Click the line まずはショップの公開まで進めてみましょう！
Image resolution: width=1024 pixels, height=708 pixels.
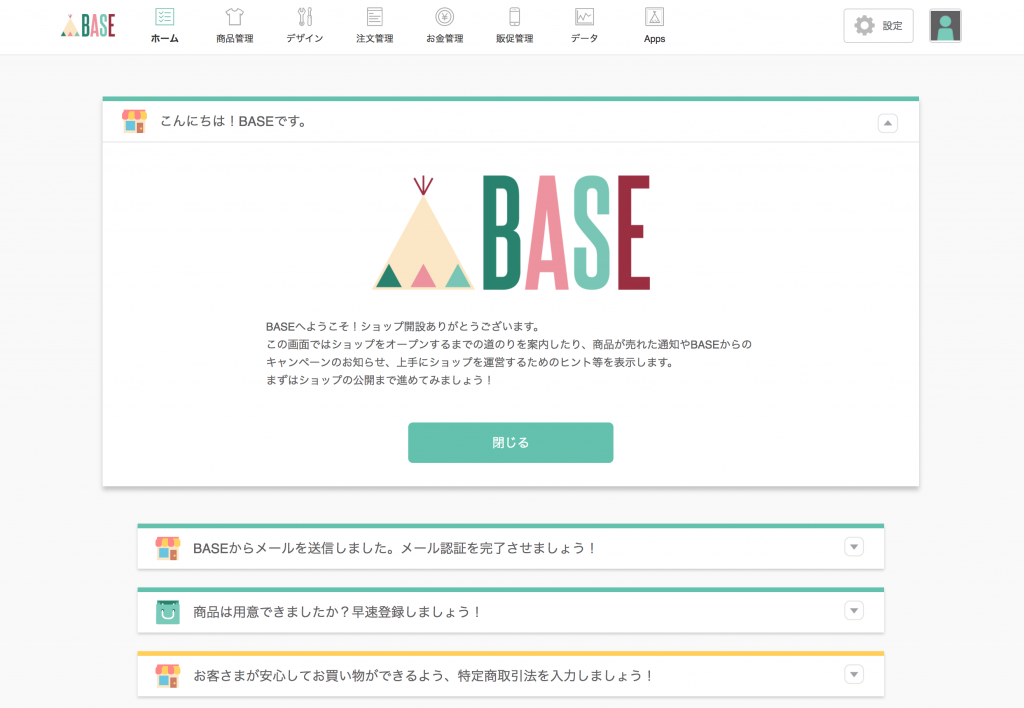tap(379, 380)
